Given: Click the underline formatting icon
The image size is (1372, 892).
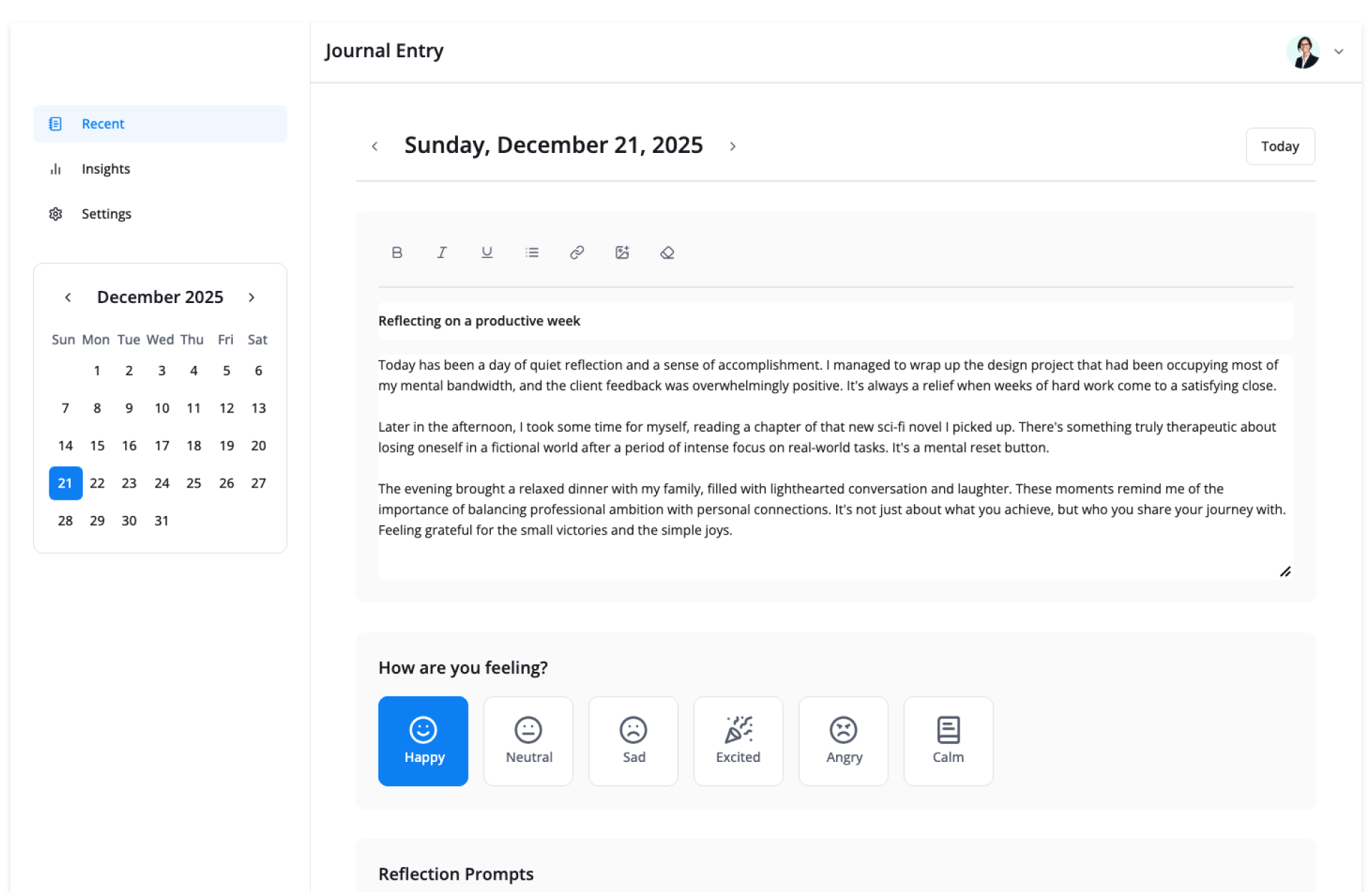Looking at the screenshot, I should (487, 252).
